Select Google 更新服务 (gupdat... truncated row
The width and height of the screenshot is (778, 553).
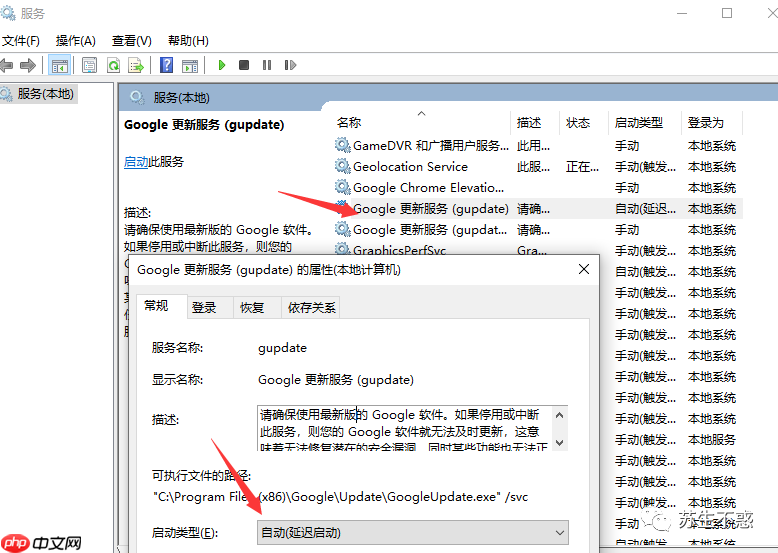pos(538,230)
